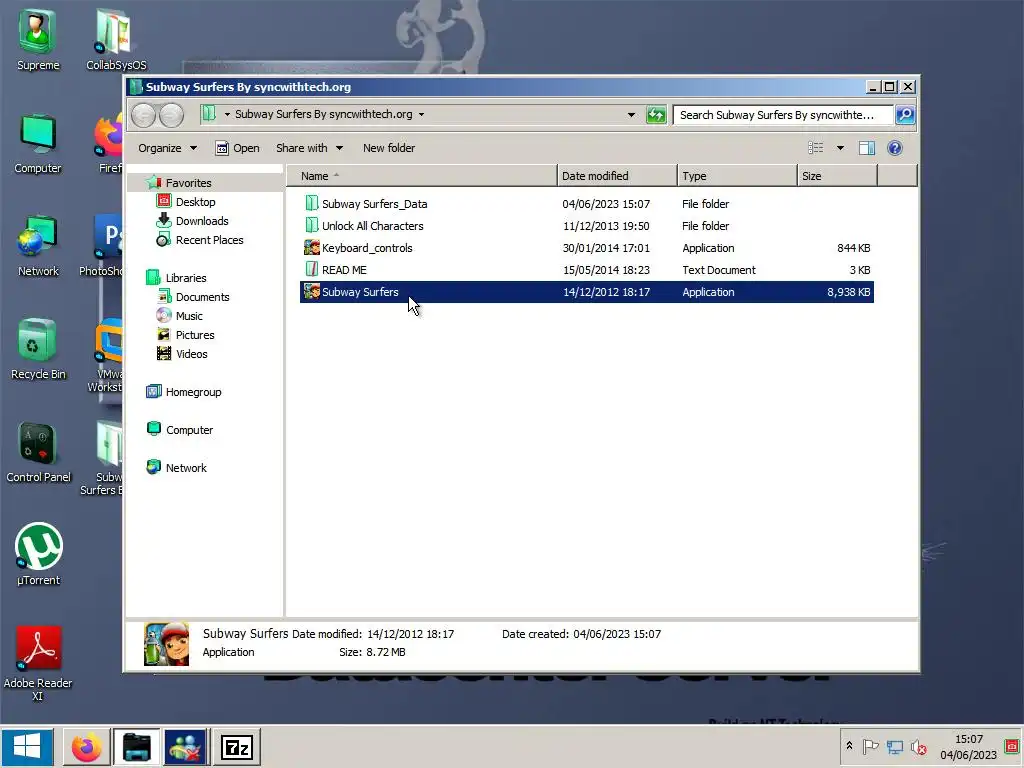Click the Subway Surfers thumbnail in details pane

(x=167, y=644)
